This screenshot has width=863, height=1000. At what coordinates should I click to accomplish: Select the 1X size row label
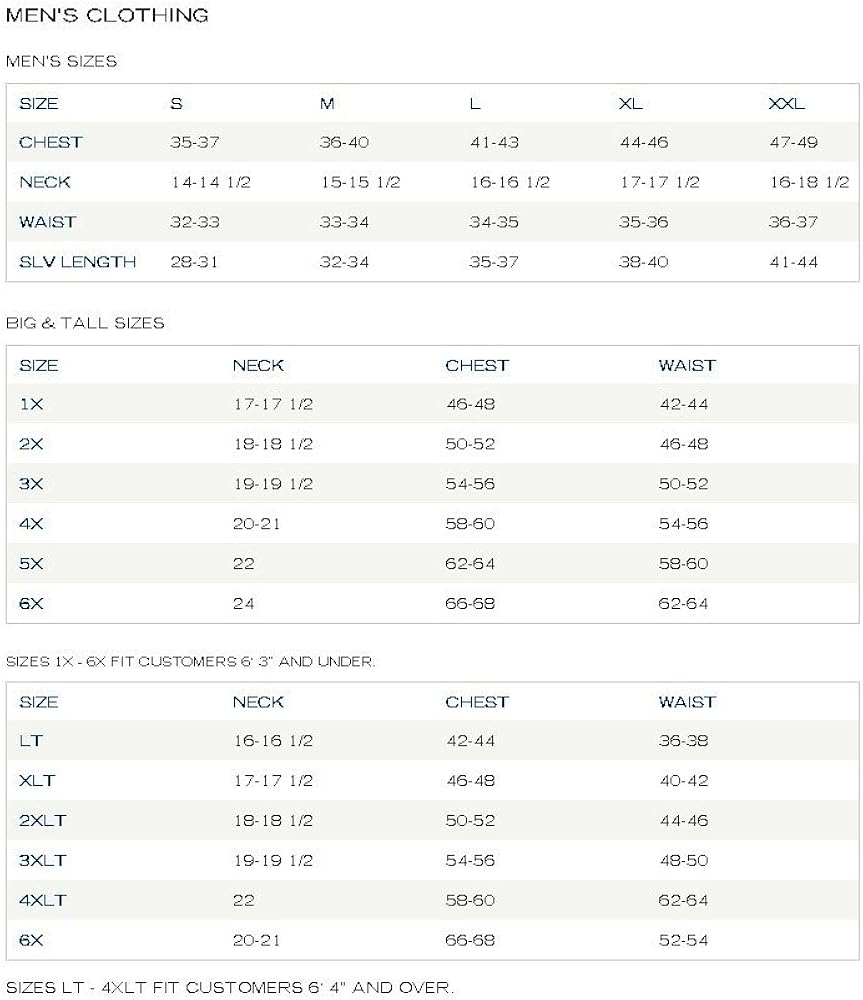(31, 404)
